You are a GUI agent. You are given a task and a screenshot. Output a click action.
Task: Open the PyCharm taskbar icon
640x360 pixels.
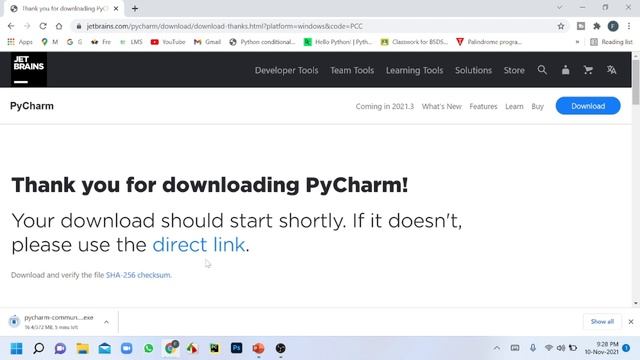[x=214, y=348]
